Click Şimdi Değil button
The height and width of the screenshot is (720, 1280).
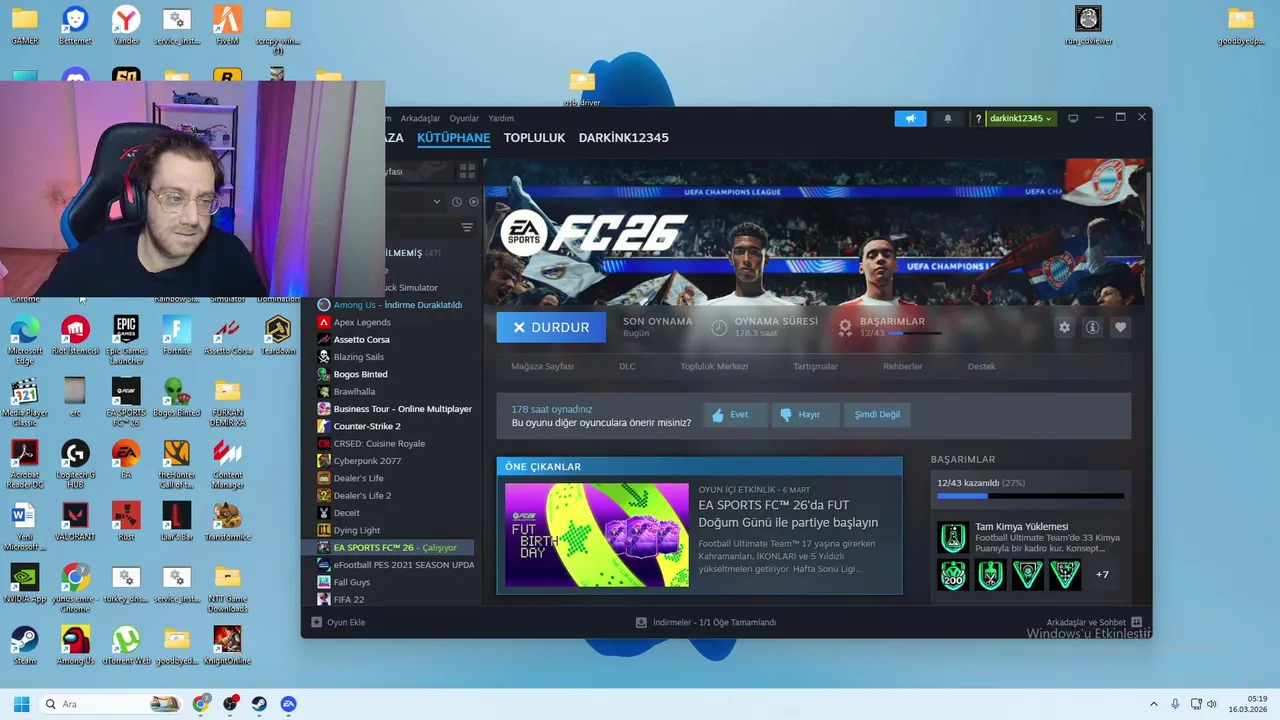point(877,414)
